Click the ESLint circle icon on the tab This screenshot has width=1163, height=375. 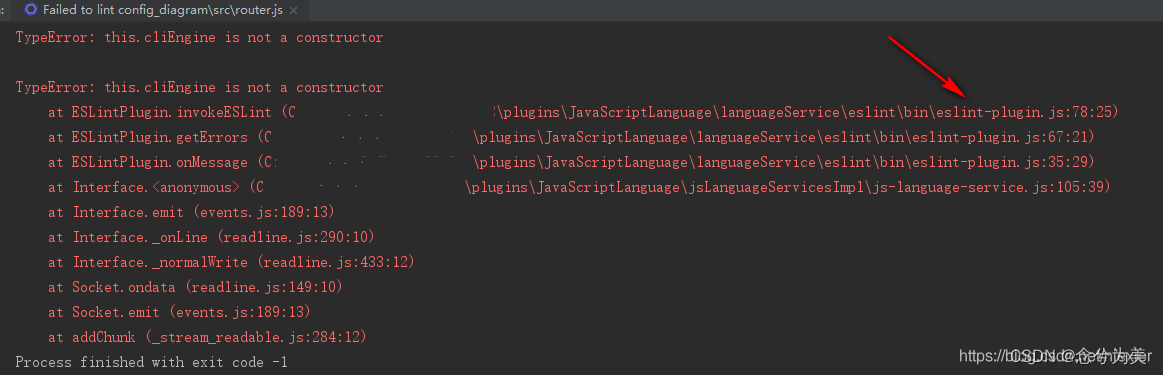[30, 10]
